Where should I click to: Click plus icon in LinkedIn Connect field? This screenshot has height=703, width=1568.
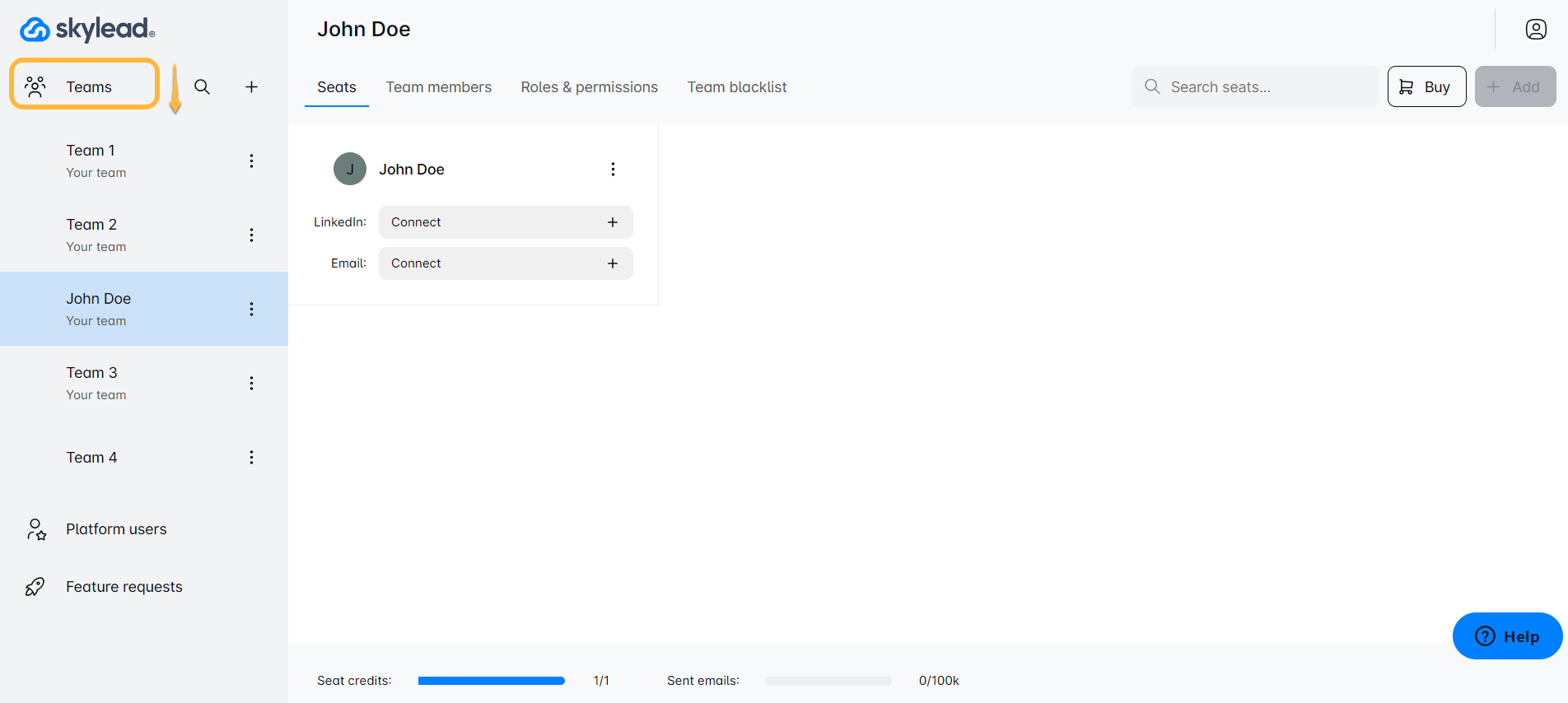pyautogui.click(x=612, y=222)
